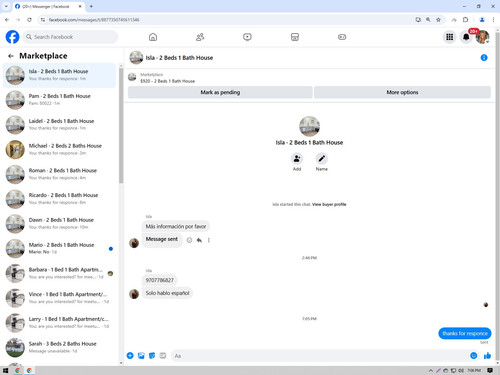Image resolution: width=500 pixels, height=375 pixels.
Task: Open Michael - 2 Beds 2 Baths House chat
Action: point(59,149)
